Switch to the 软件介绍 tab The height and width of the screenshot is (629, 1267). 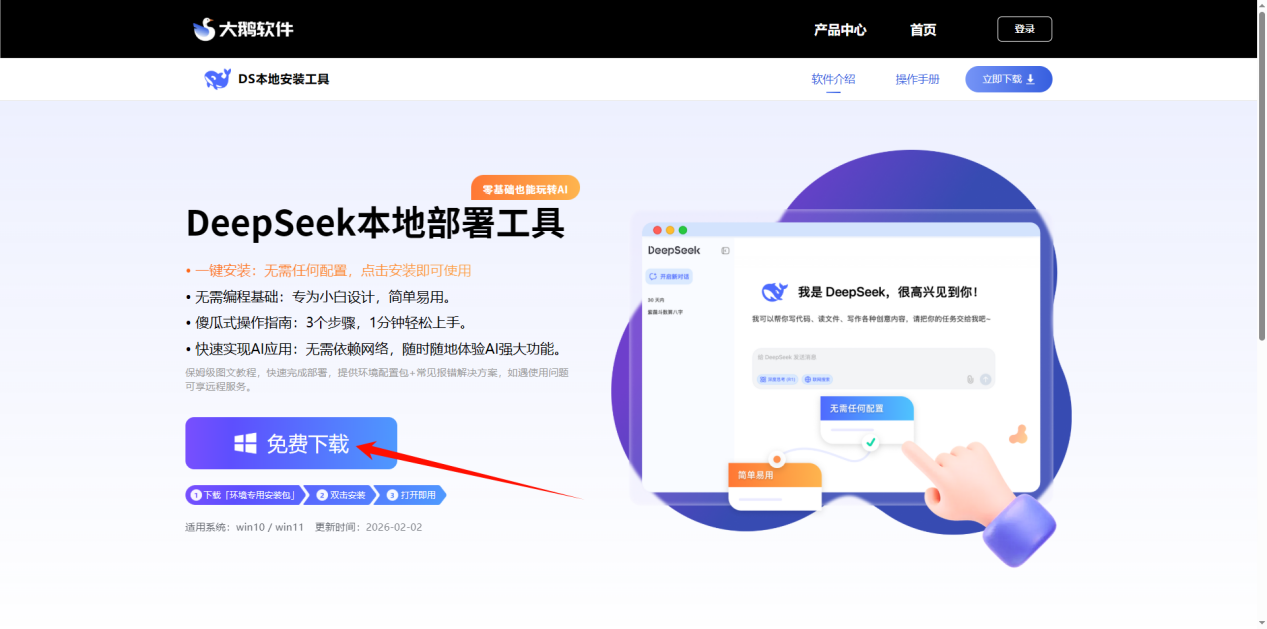point(833,79)
